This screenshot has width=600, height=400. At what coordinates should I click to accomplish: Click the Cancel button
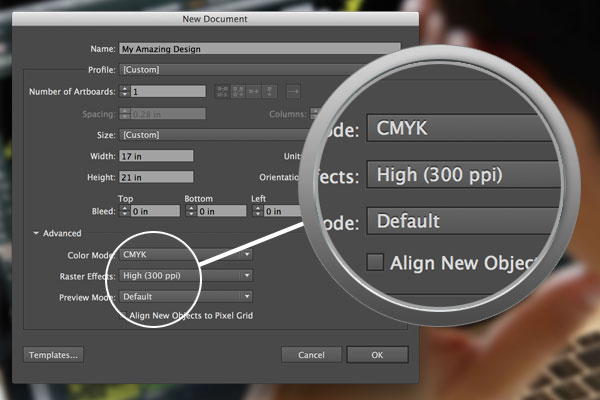click(311, 355)
